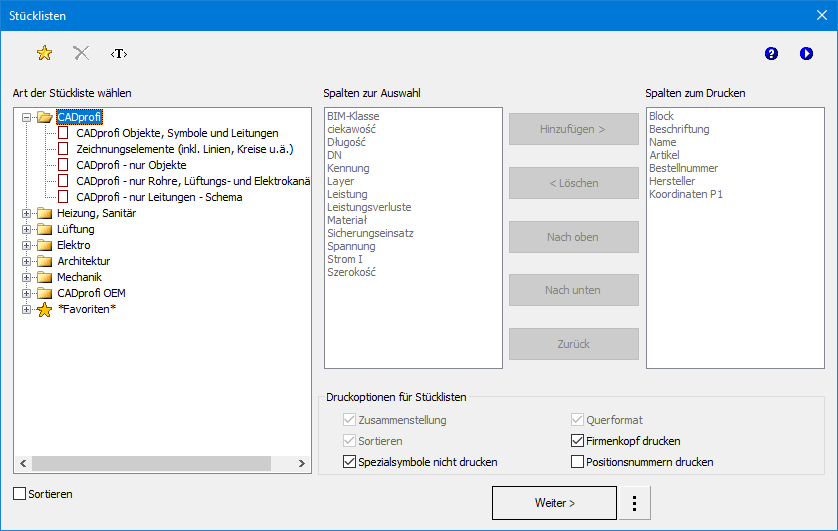Select CADprofi - nur Objekte list type
This screenshot has width=838, height=531.
click(130, 165)
